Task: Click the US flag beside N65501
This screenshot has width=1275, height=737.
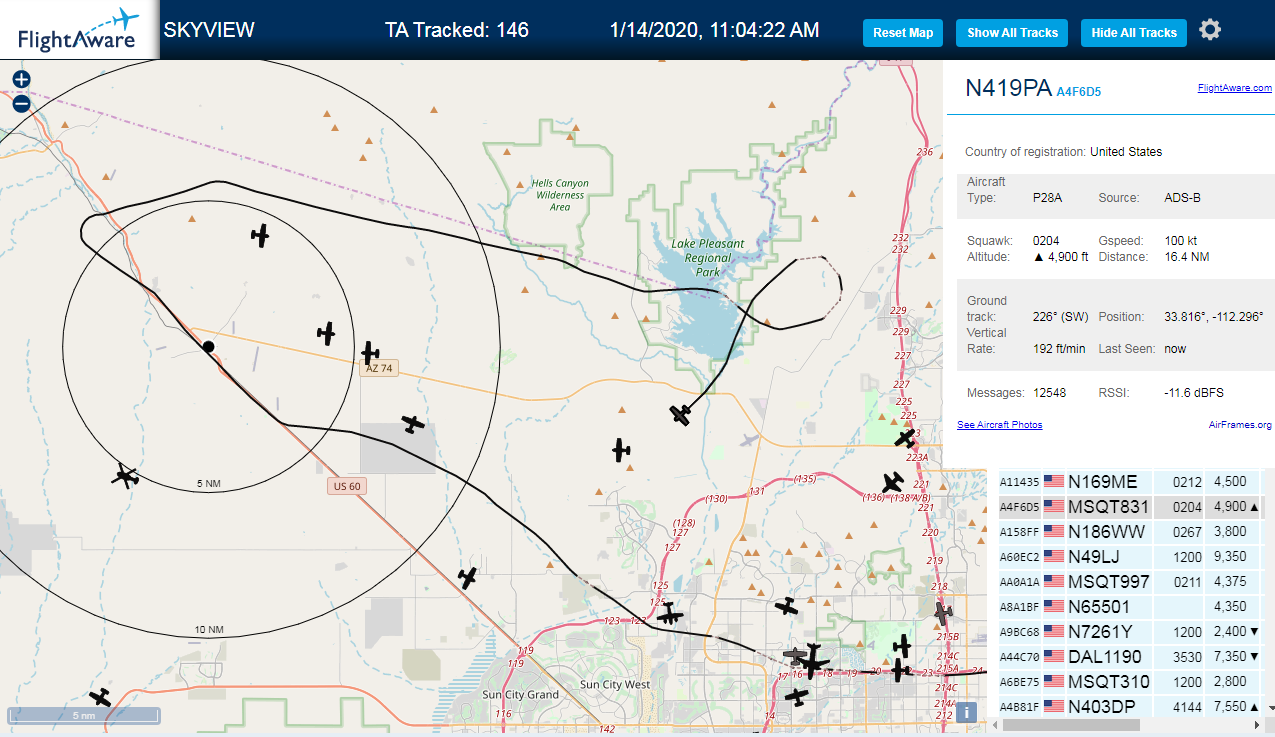Action: point(1054,606)
